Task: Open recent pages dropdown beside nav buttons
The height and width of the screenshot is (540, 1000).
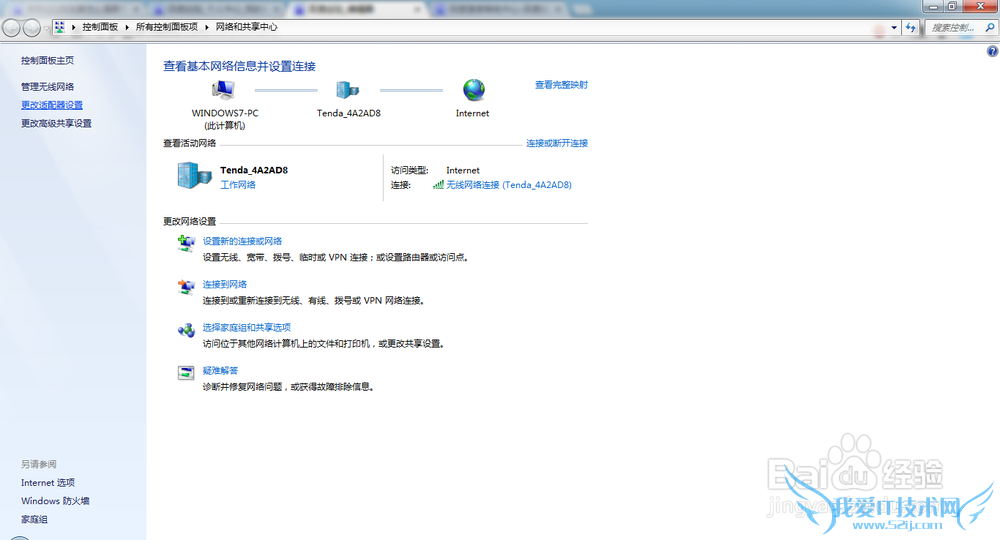Action: pos(47,28)
